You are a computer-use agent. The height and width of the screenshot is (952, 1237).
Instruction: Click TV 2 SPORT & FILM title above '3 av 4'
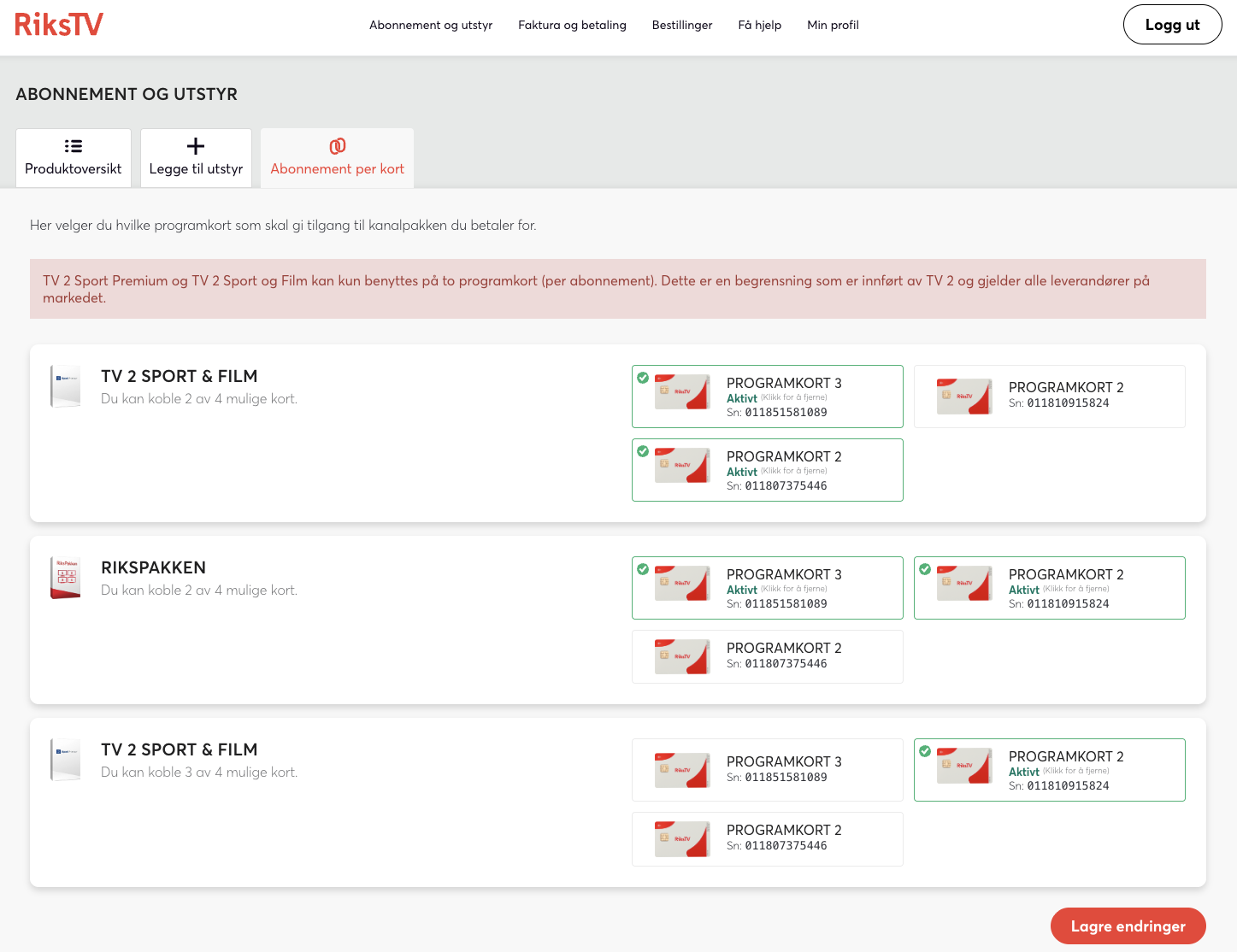pos(179,749)
